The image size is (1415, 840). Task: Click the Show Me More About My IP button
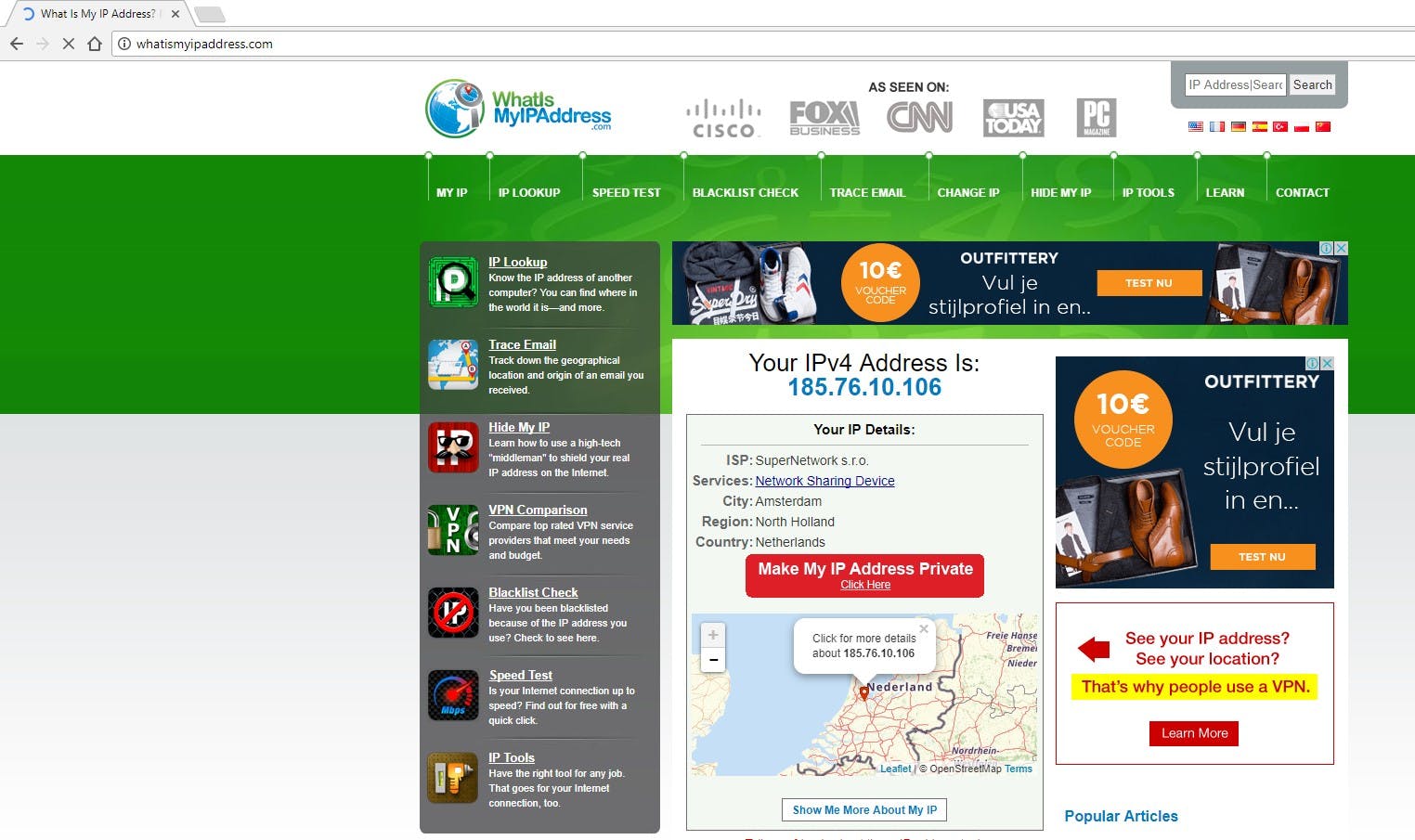click(x=863, y=809)
